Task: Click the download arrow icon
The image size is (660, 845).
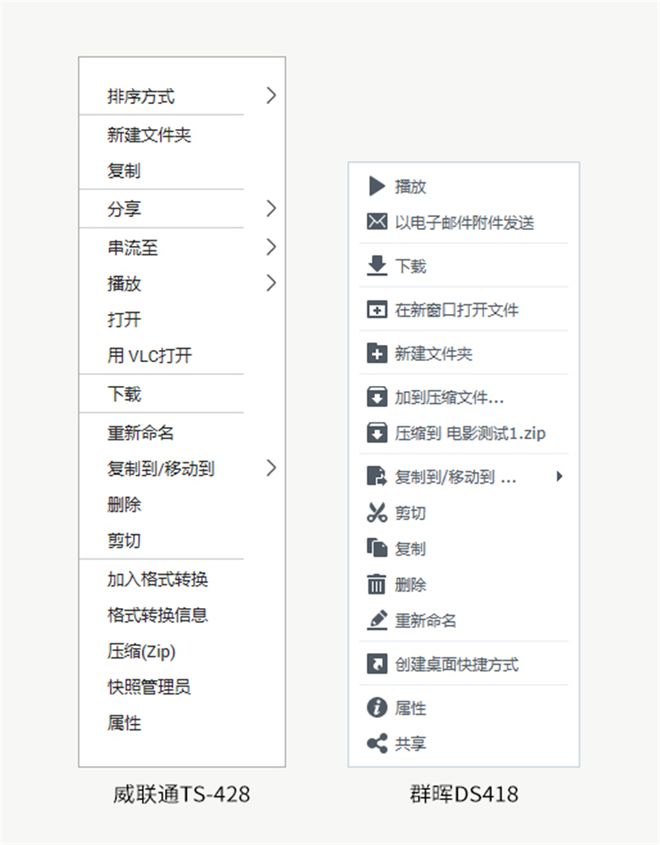Action: pos(377,266)
